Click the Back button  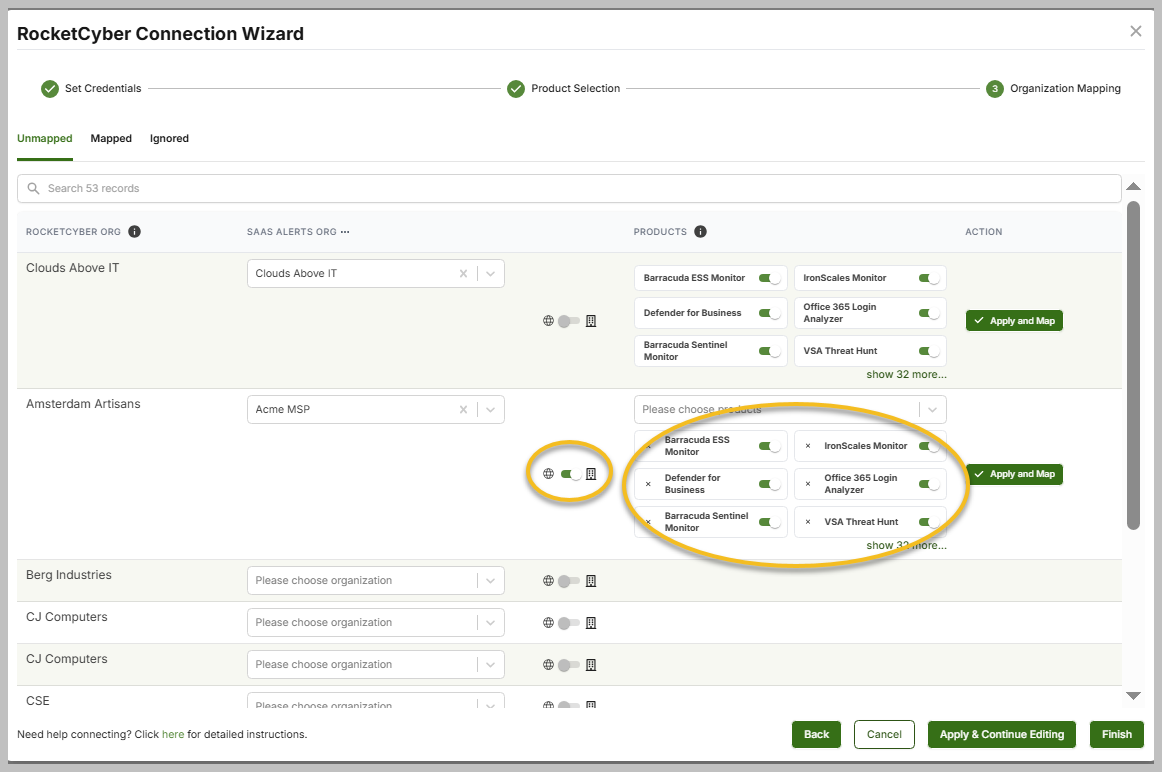tap(816, 734)
